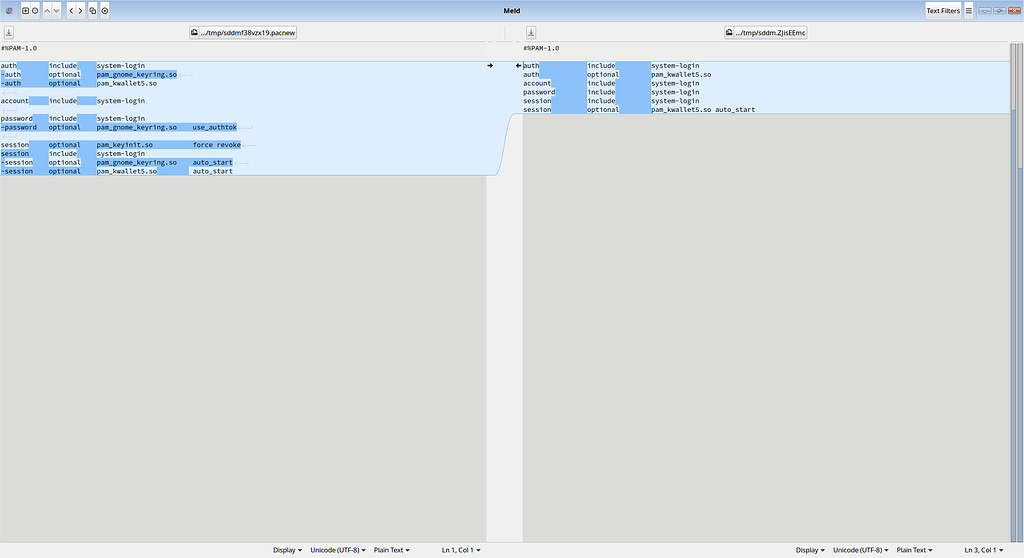Open right pane Plain Text syntax dropdown

(x=914, y=550)
